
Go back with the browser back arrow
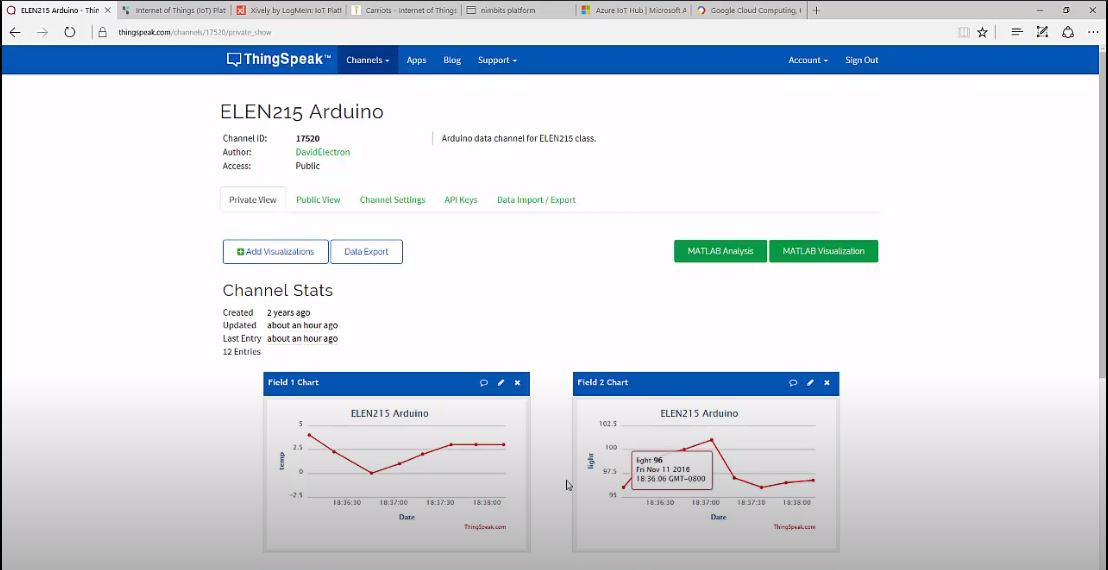click(15, 32)
